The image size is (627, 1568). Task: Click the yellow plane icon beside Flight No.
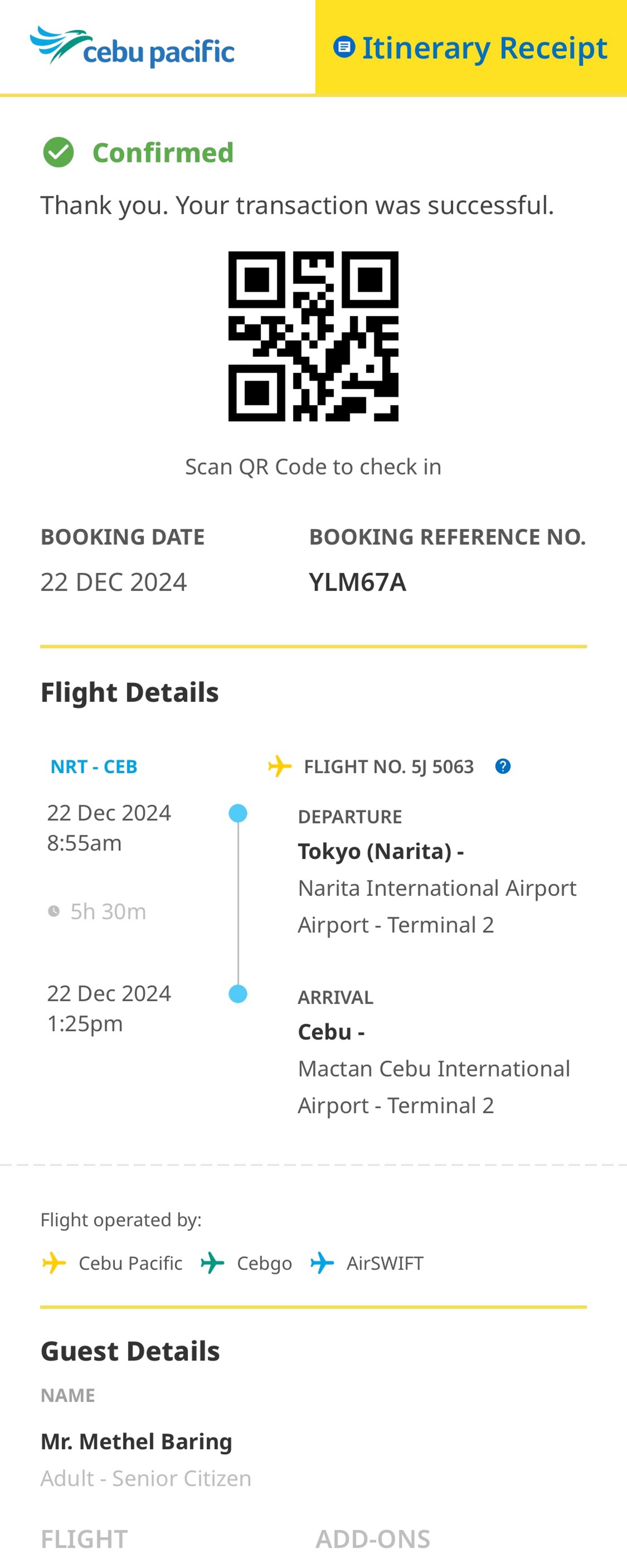280,766
